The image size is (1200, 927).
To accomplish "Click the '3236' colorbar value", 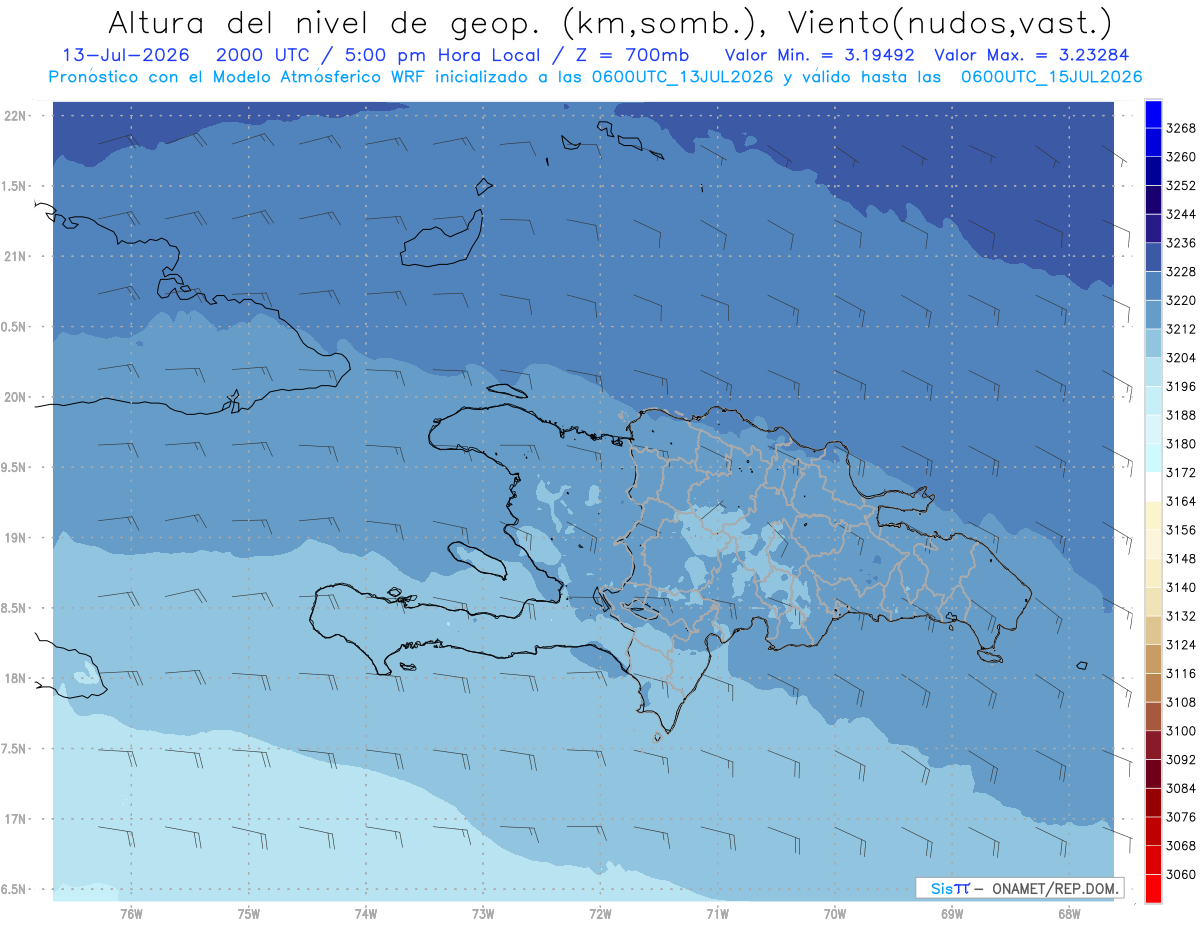I will (1181, 242).
